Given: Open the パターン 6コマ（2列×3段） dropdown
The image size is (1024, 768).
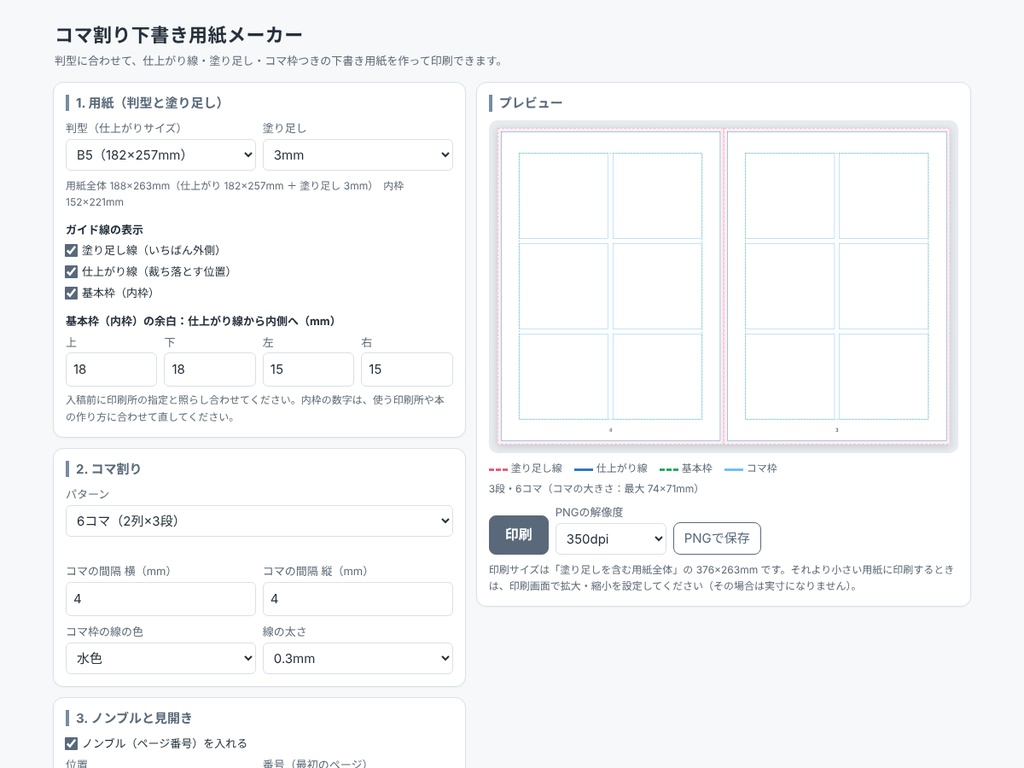Looking at the screenshot, I should click(x=259, y=521).
